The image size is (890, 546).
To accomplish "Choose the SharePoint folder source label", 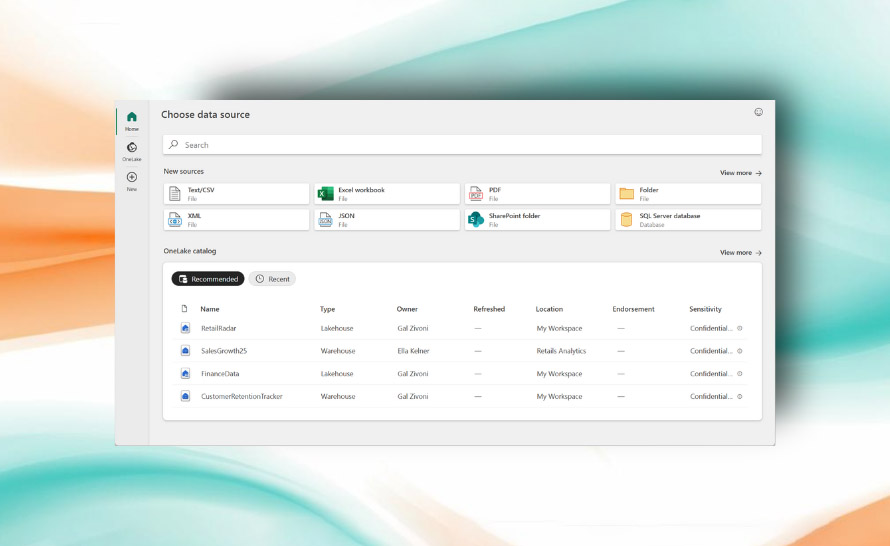I will [x=514, y=216].
